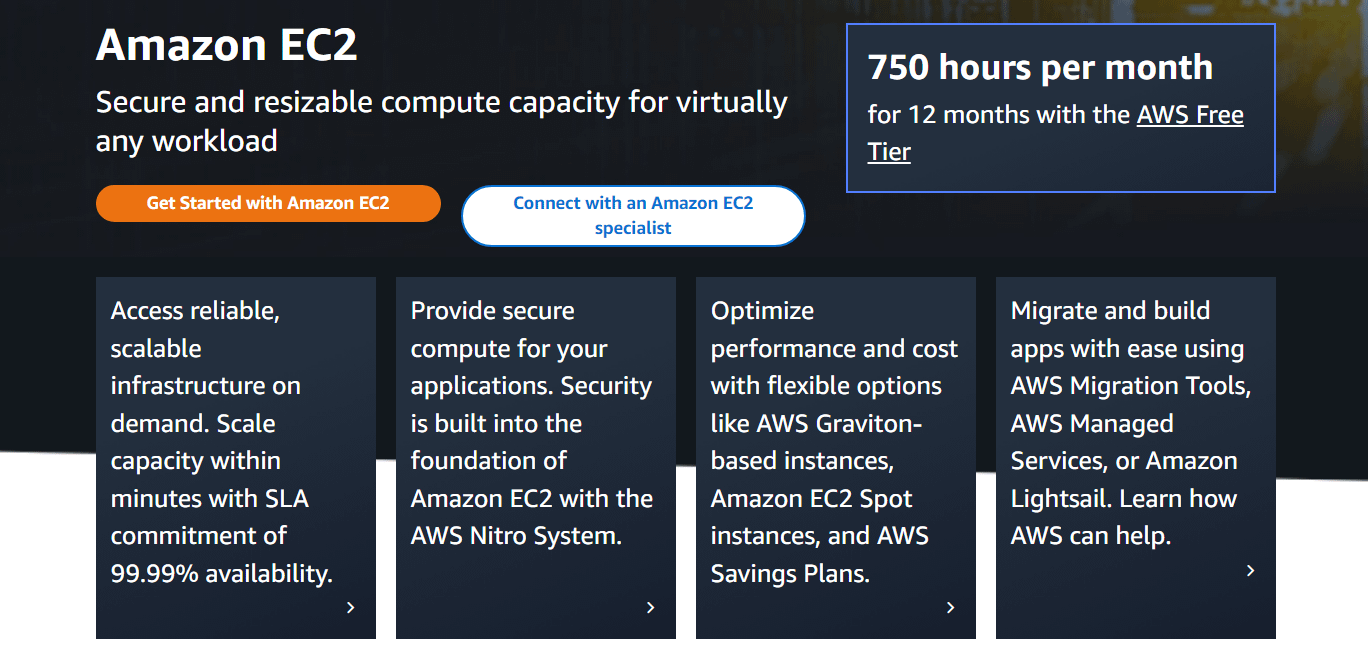Viewport: 1368px width, 662px height.
Task: Click the Amazon EC2 Spot instances text
Action: (812, 517)
